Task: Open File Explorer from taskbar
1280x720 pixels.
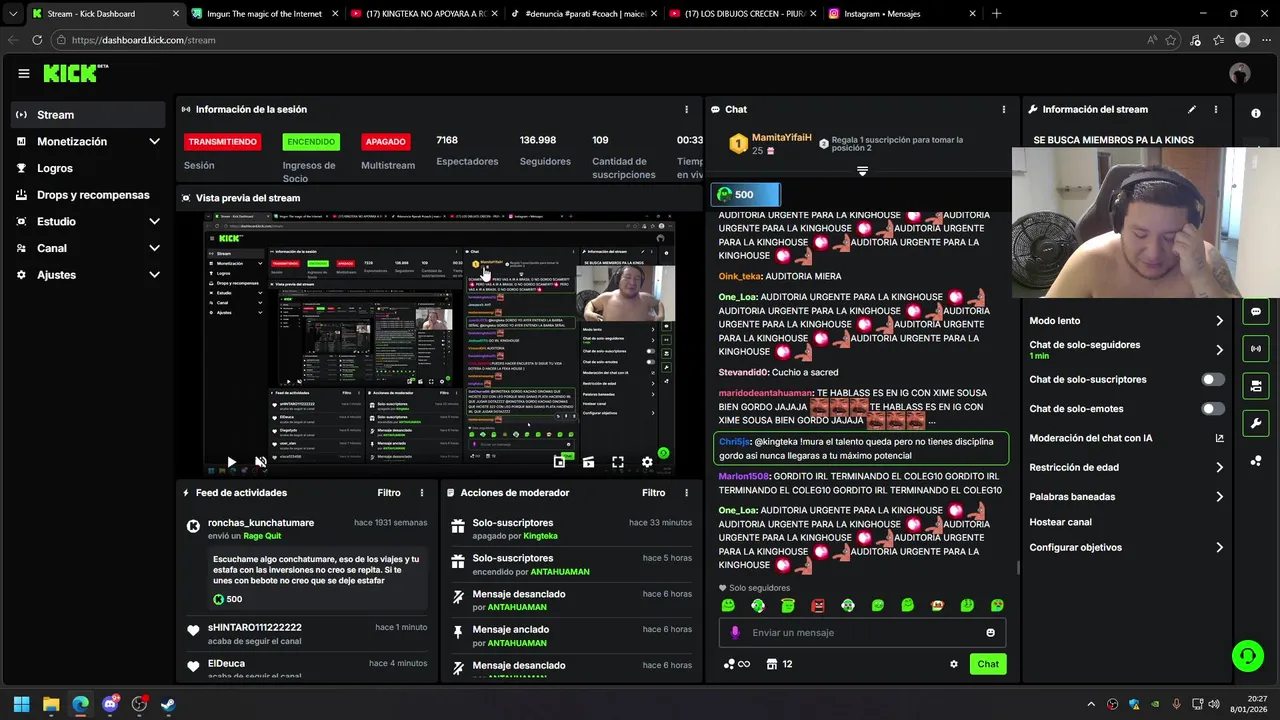Action: [x=51, y=704]
